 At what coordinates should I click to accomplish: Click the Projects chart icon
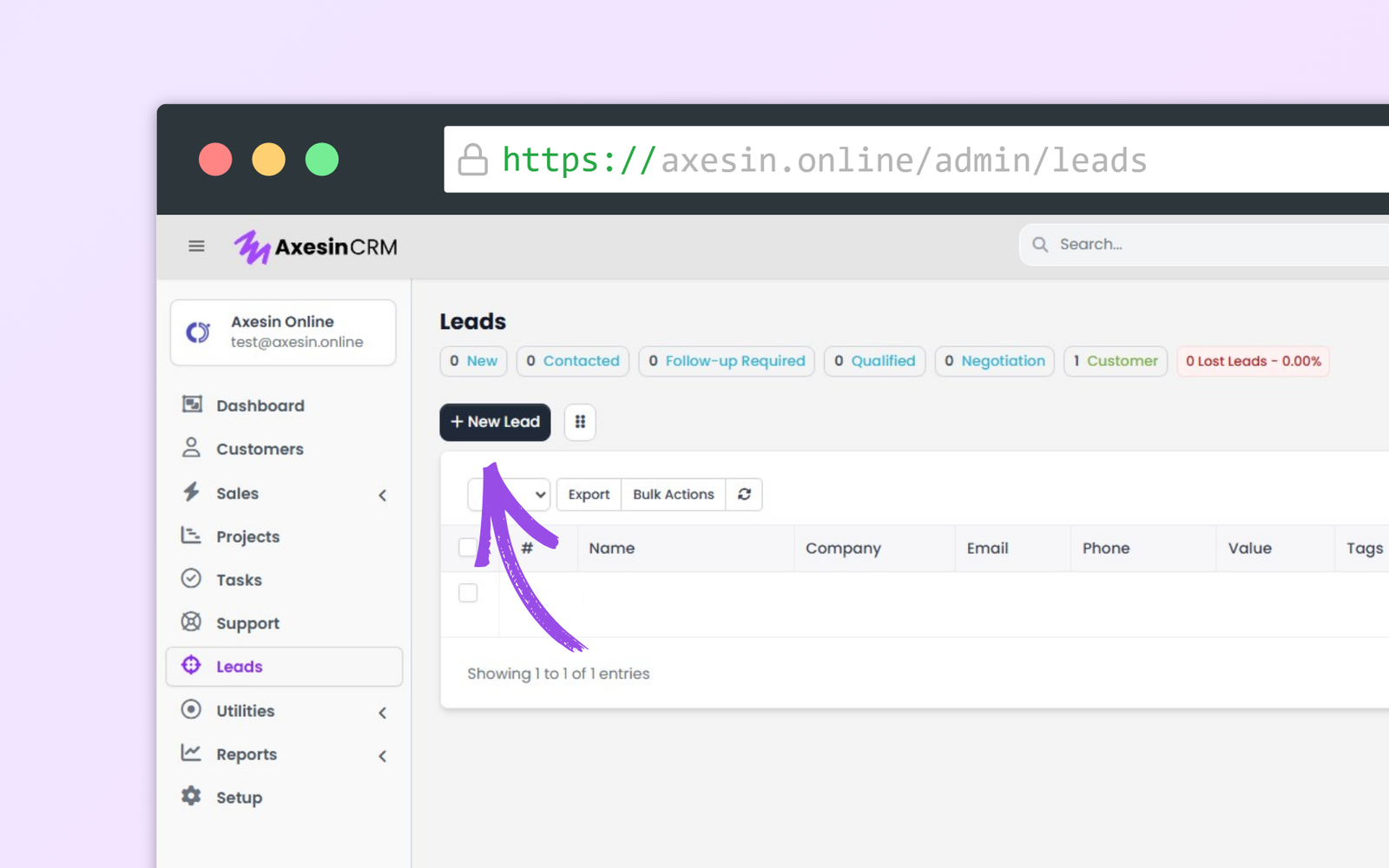click(x=191, y=535)
